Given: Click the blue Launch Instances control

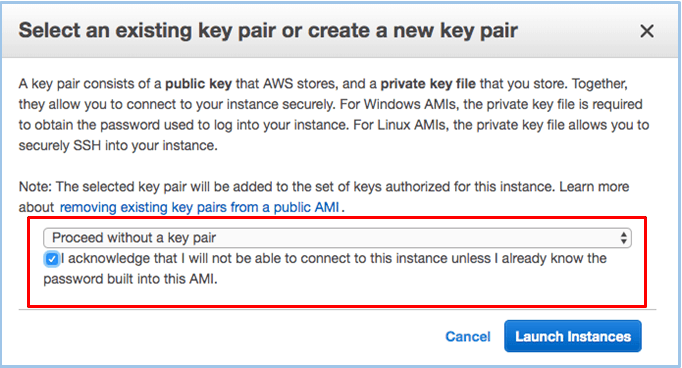Looking at the screenshot, I should [573, 336].
